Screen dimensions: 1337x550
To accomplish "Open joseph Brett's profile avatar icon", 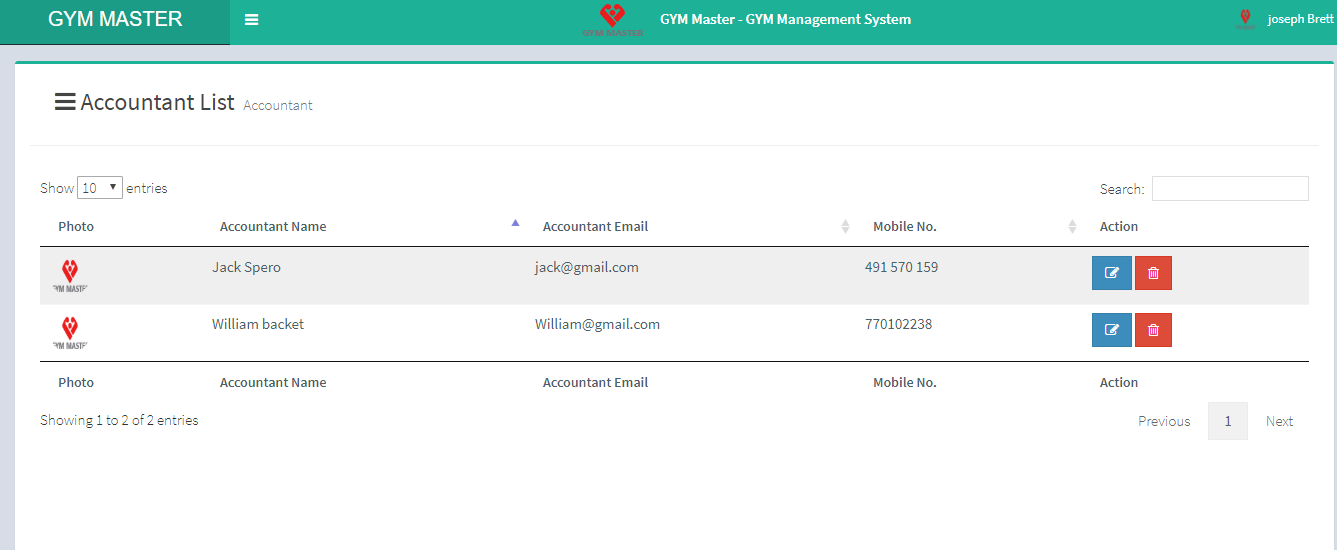I will tap(1245, 19).
